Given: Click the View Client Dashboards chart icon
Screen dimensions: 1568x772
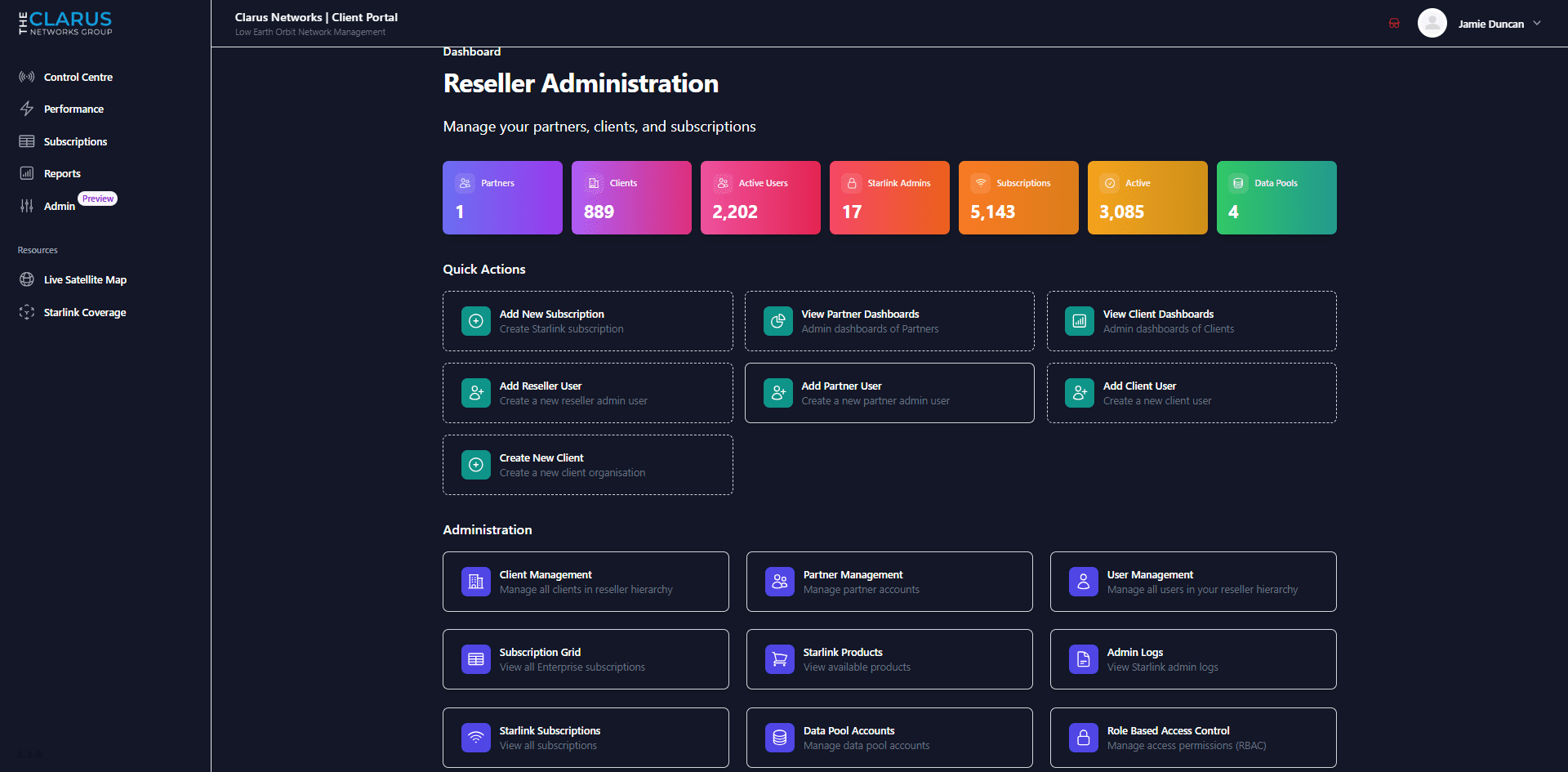Looking at the screenshot, I should pyautogui.click(x=1080, y=321).
